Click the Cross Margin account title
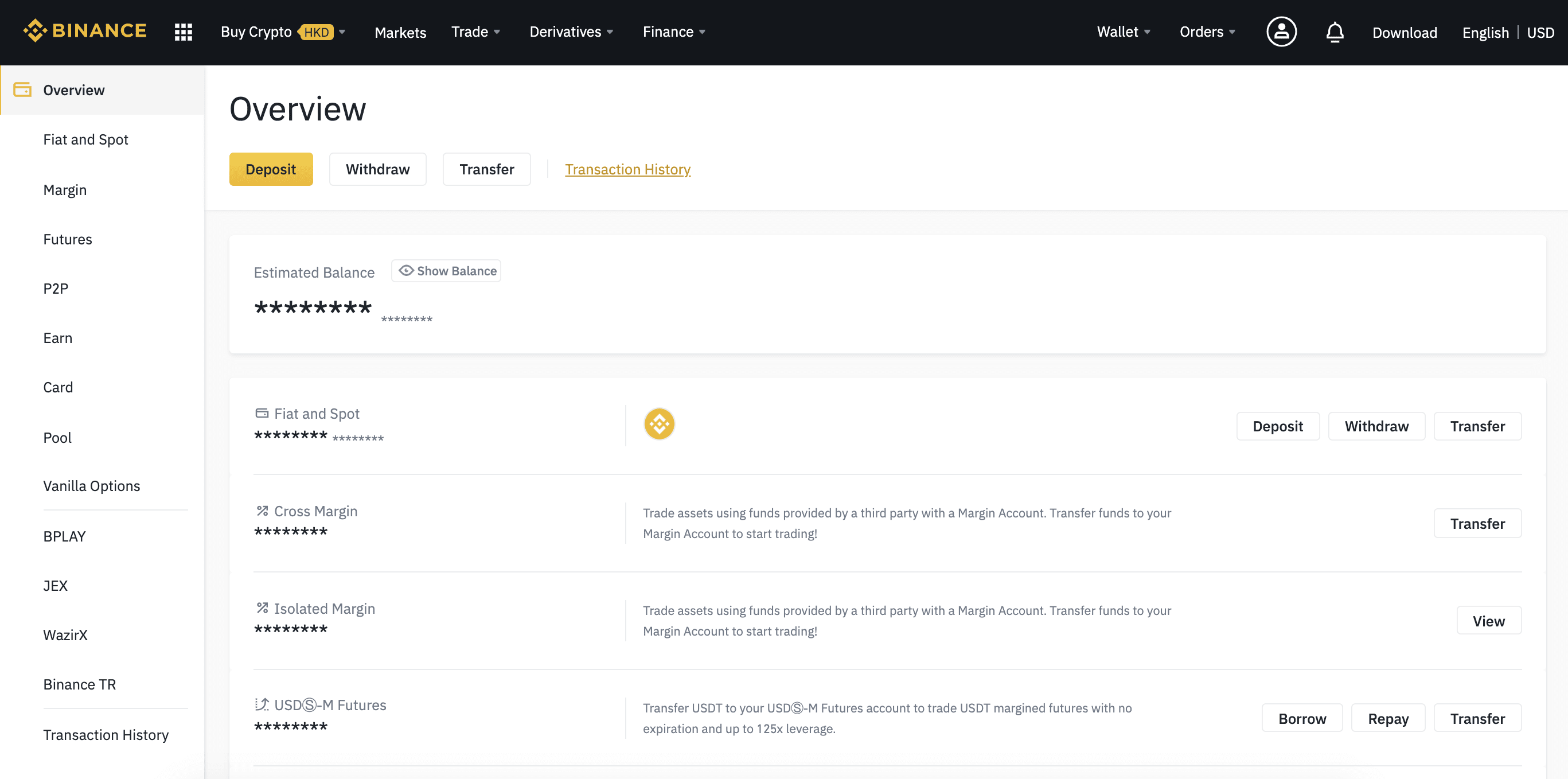1568x779 pixels. tap(316, 511)
